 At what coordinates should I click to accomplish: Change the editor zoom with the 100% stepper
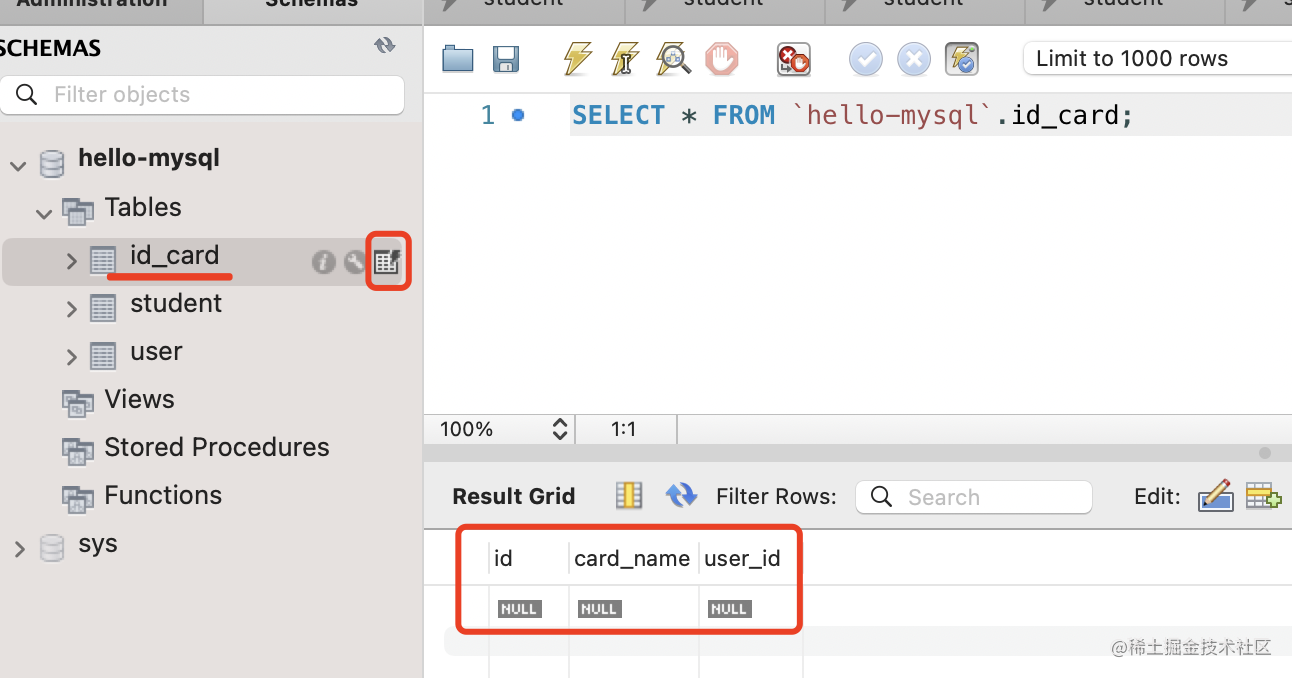560,430
